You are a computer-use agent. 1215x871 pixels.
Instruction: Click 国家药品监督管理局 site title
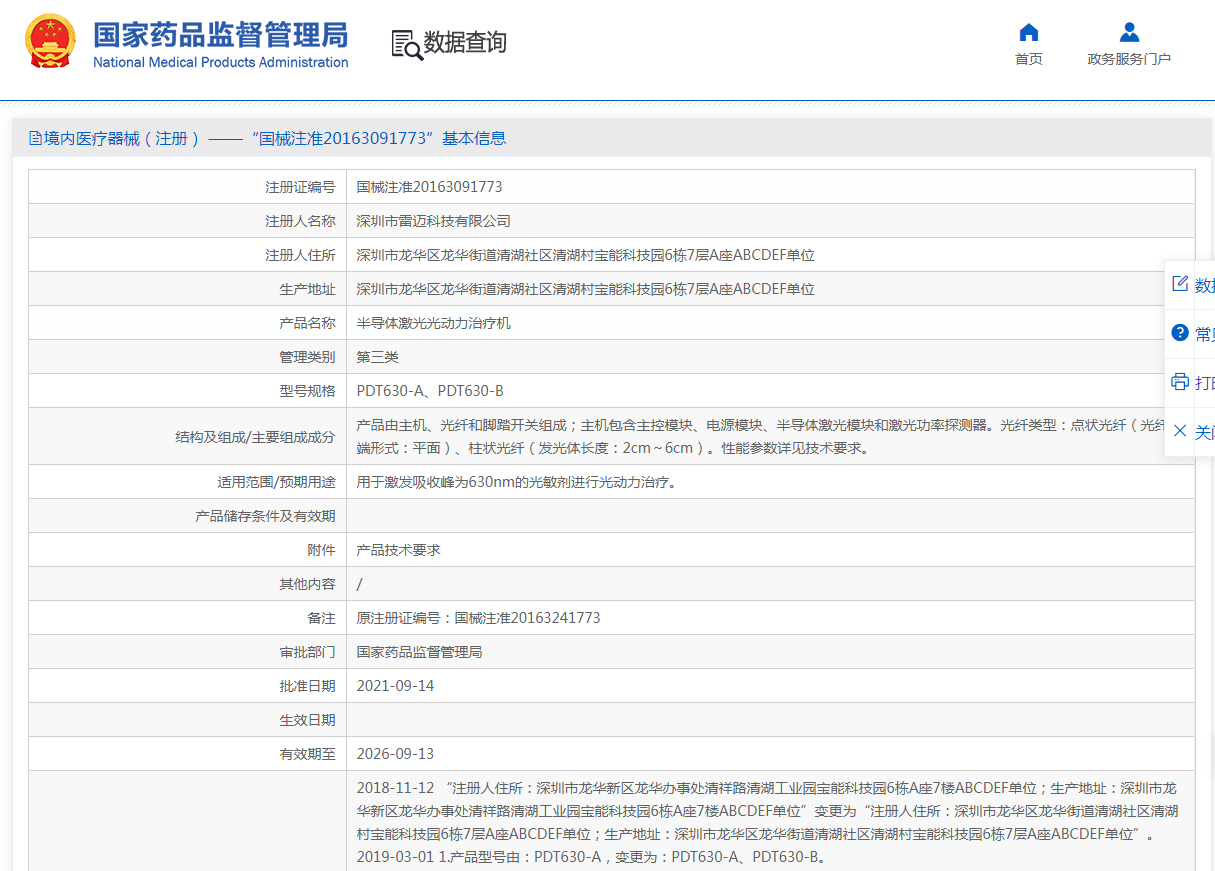(x=221, y=34)
